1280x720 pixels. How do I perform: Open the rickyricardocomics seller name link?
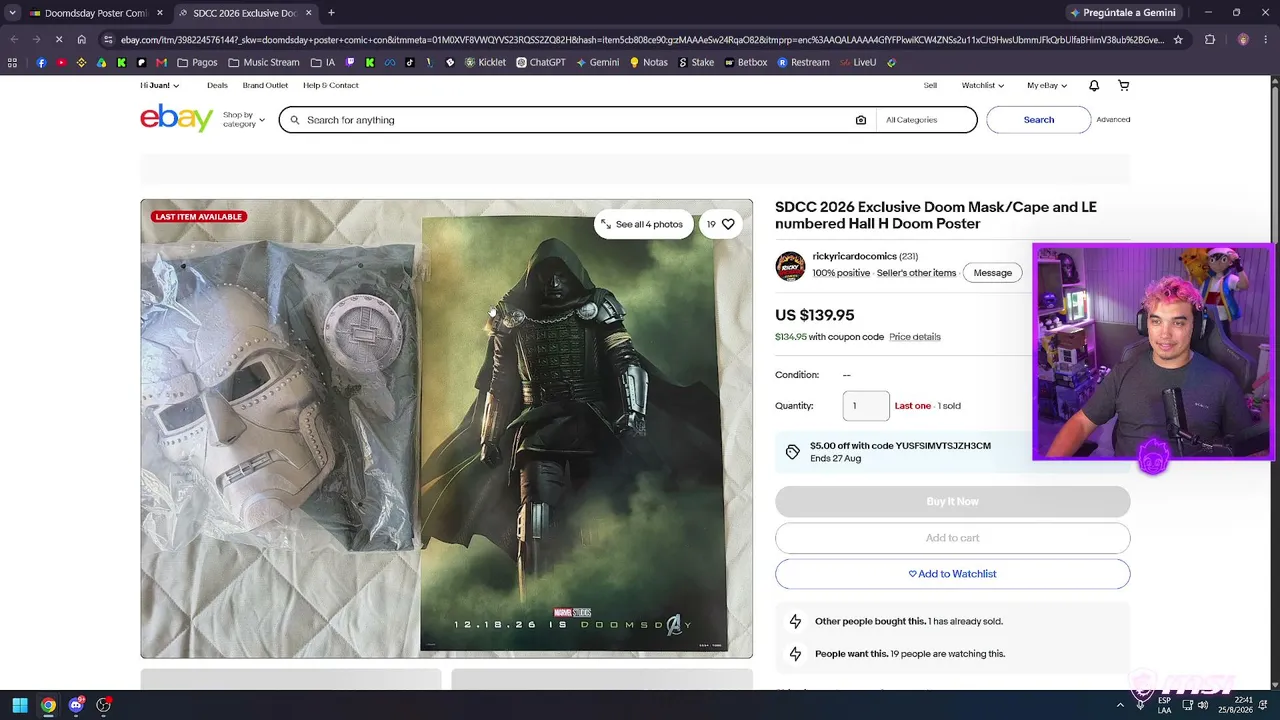click(x=854, y=257)
